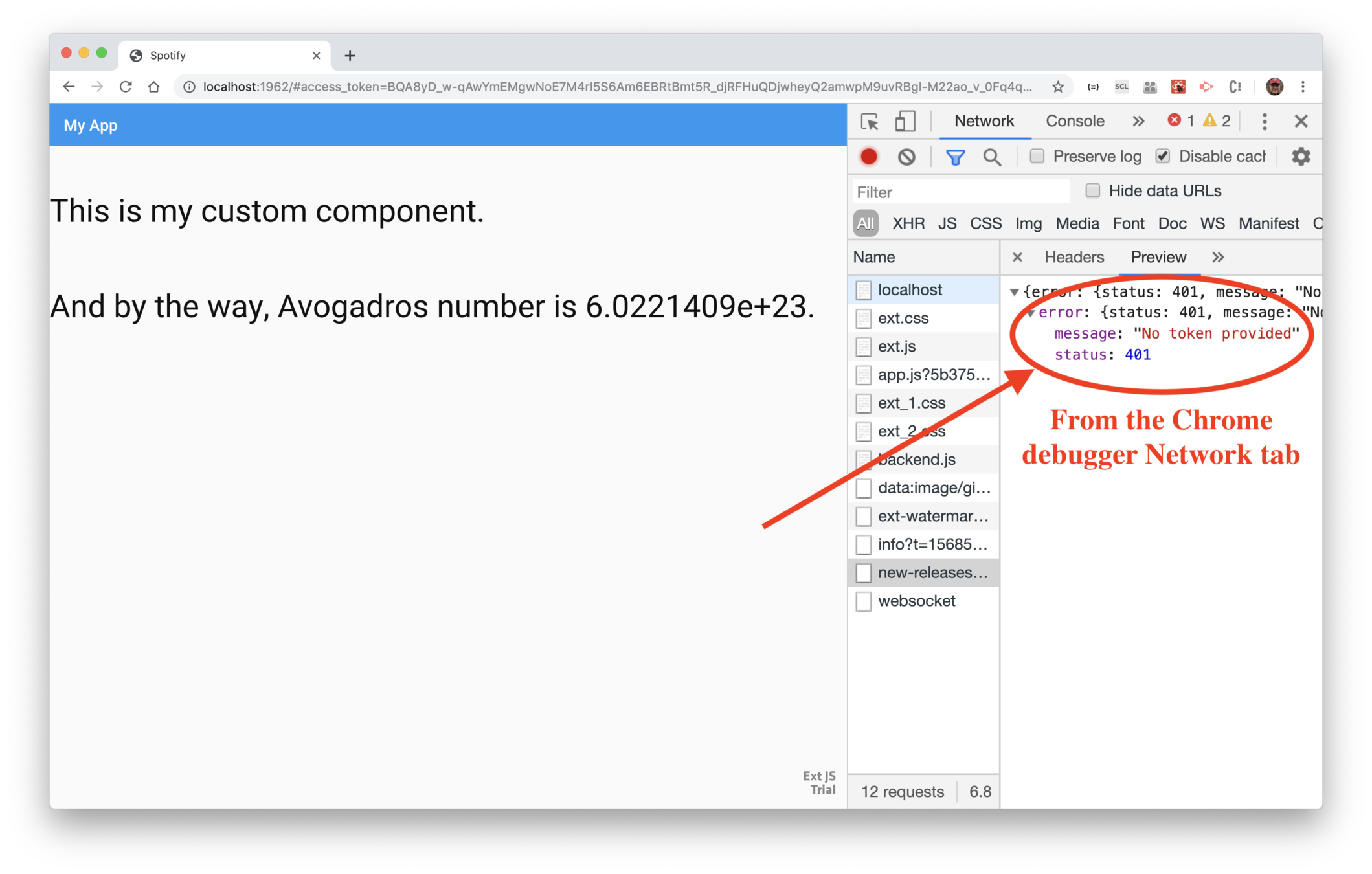Open the Headers tab

point(1074,257)
